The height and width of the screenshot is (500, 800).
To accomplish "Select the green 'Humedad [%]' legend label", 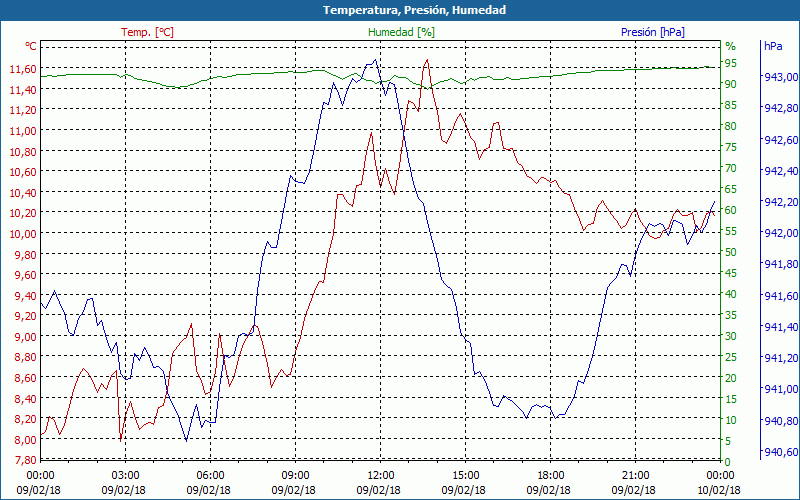I will coord(401,32).
